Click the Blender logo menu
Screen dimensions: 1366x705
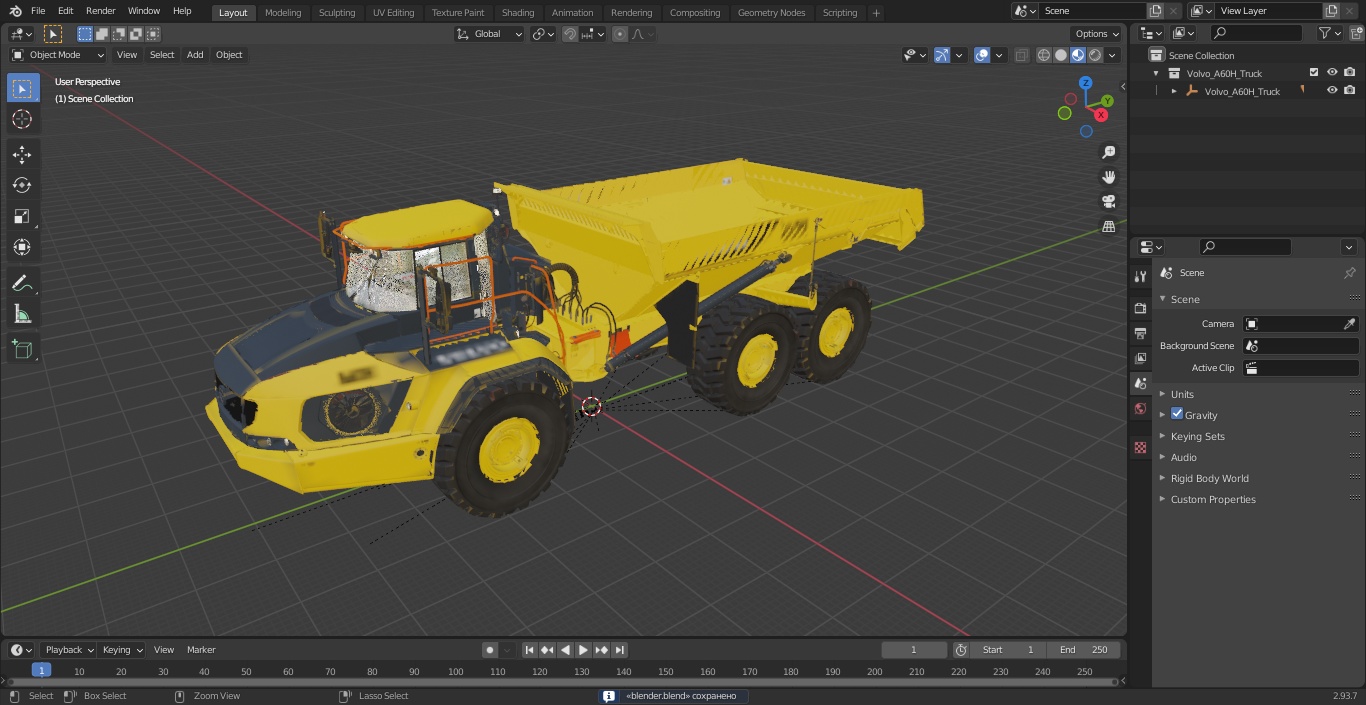pyautogui.click(x=16, y=11)
